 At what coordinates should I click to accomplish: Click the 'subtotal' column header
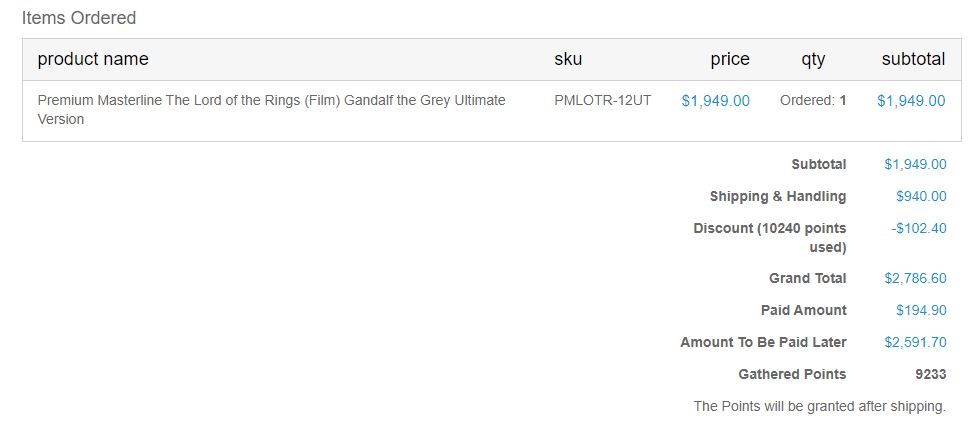point(913,59)
